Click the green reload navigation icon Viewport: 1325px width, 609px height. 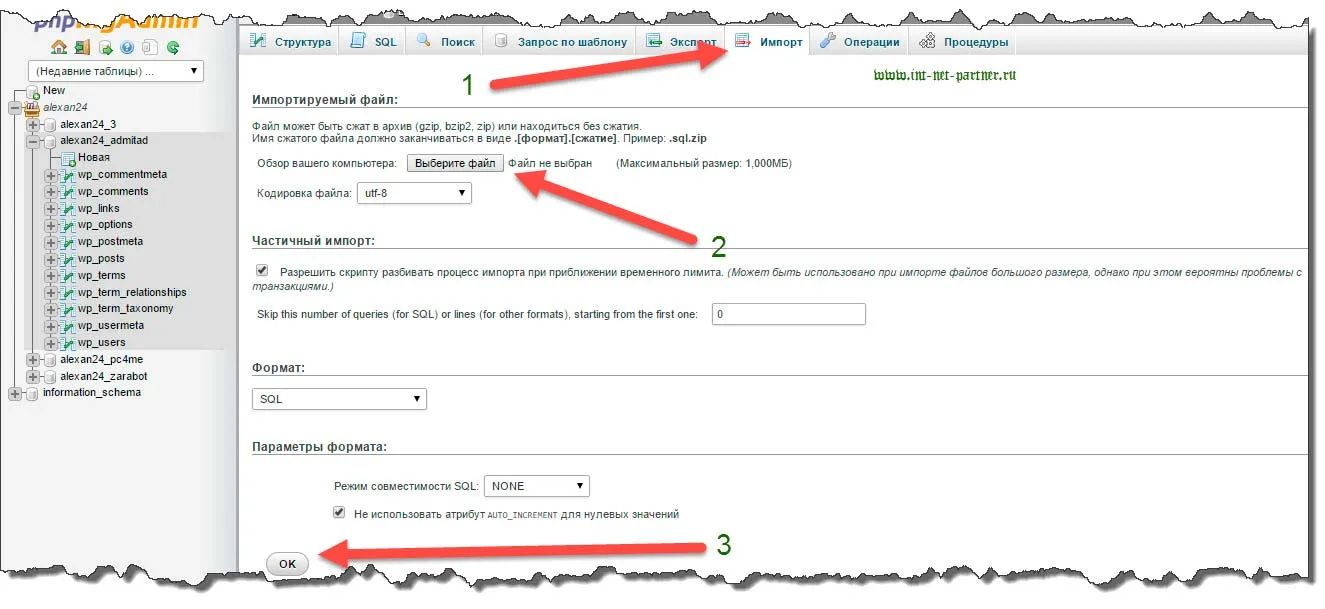tap(173, 47)
